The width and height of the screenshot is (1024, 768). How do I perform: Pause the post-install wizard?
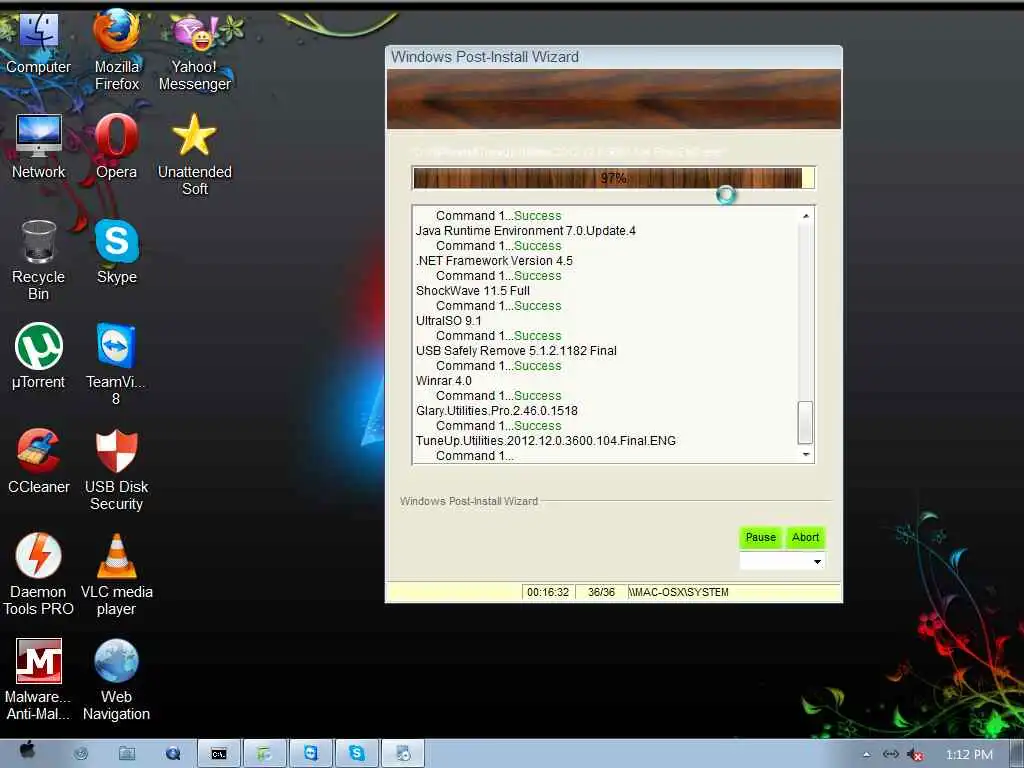tap(761, 537)
